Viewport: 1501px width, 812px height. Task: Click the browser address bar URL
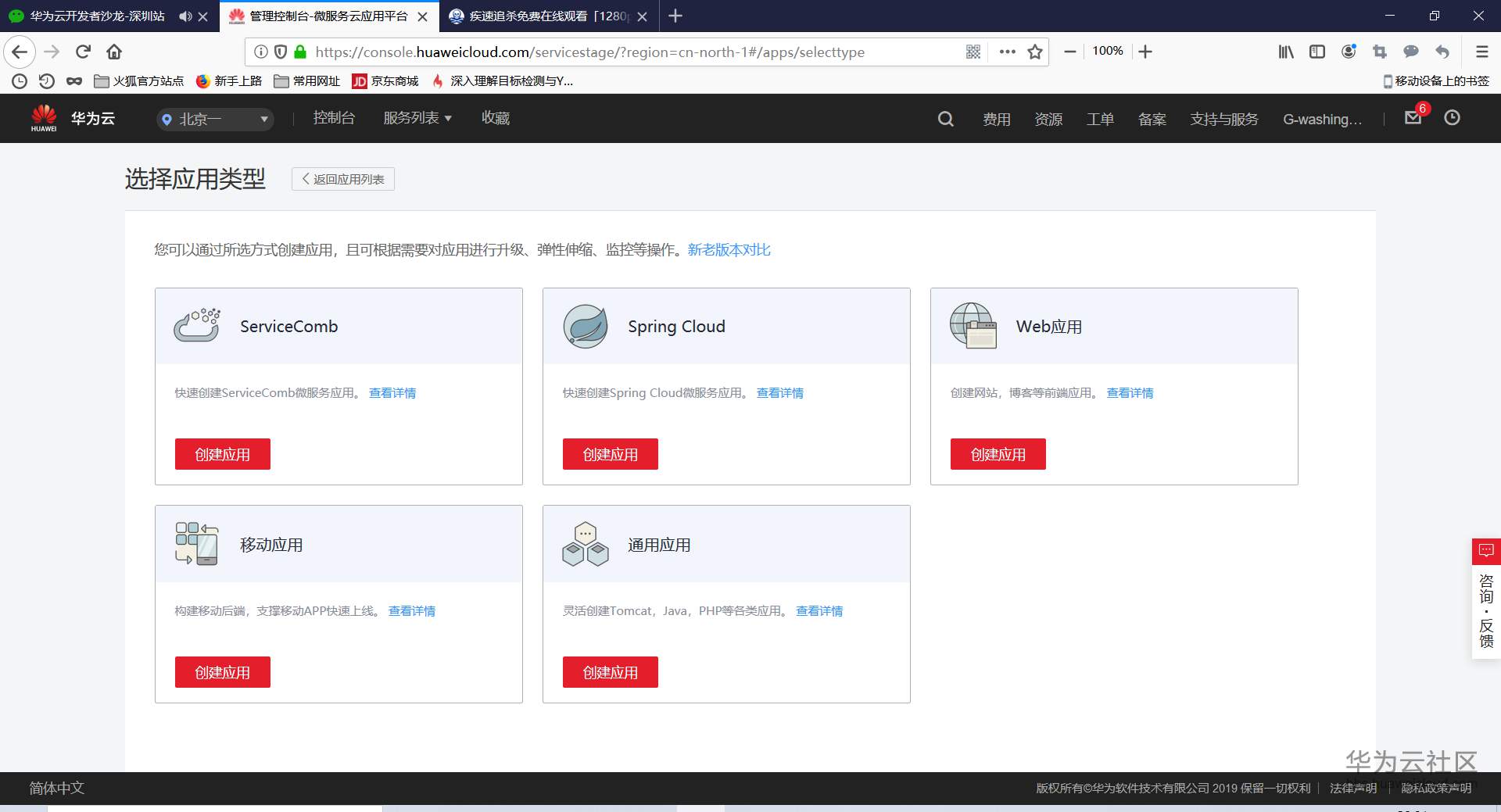point(589,52)
